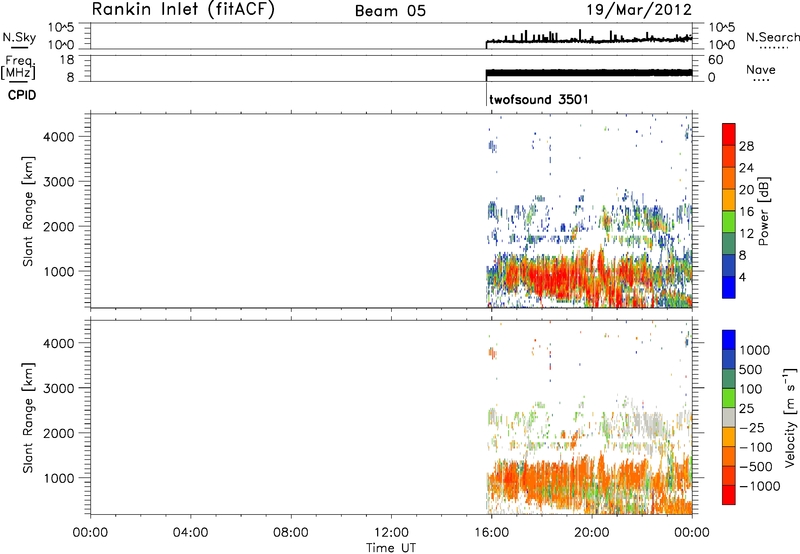Pick the teal 100–500 velocity swatch

(x=729, y=379)
